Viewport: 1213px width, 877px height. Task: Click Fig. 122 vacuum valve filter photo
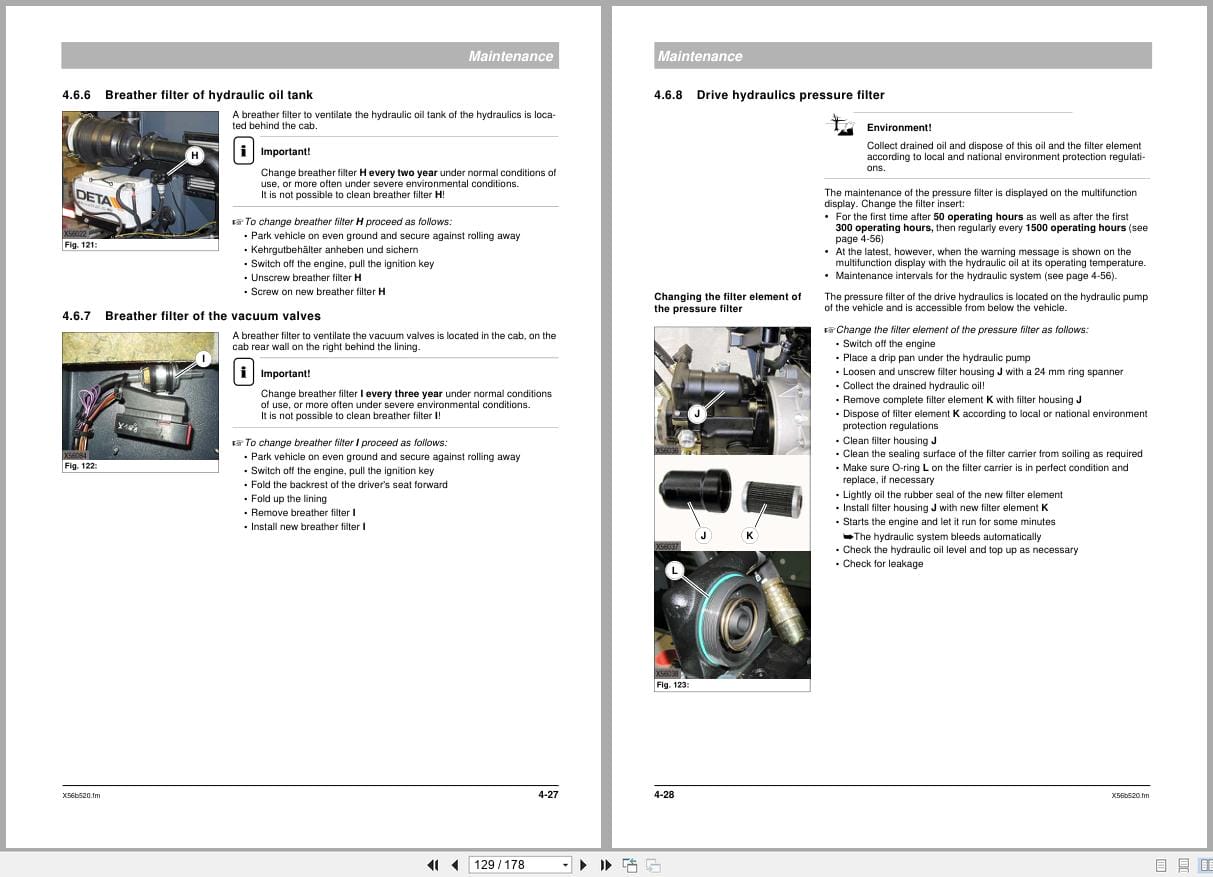(x=140, y=396)
